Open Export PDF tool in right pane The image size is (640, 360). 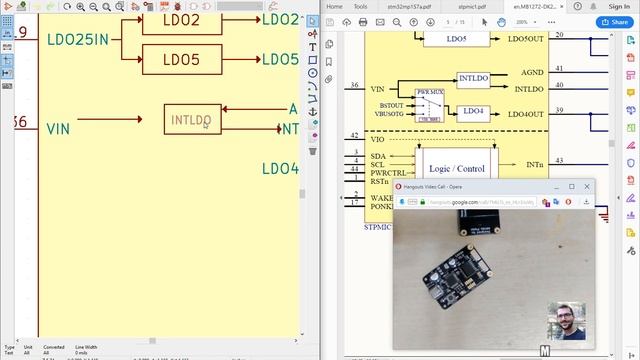(631, 40)
